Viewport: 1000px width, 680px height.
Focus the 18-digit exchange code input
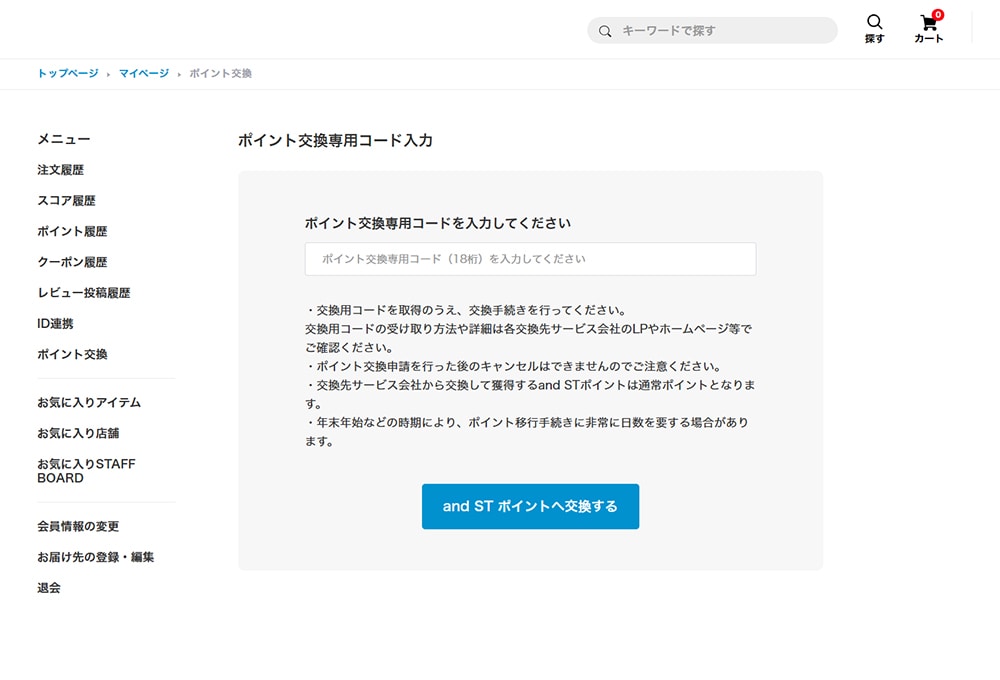click(530, 259)
